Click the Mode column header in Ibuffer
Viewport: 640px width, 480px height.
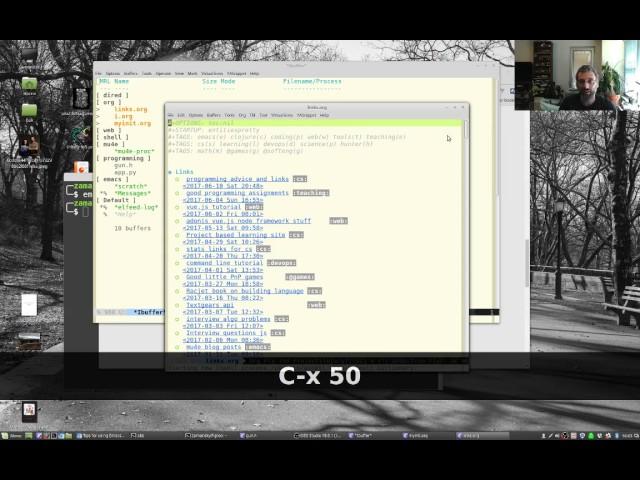[x=228, y=81]
